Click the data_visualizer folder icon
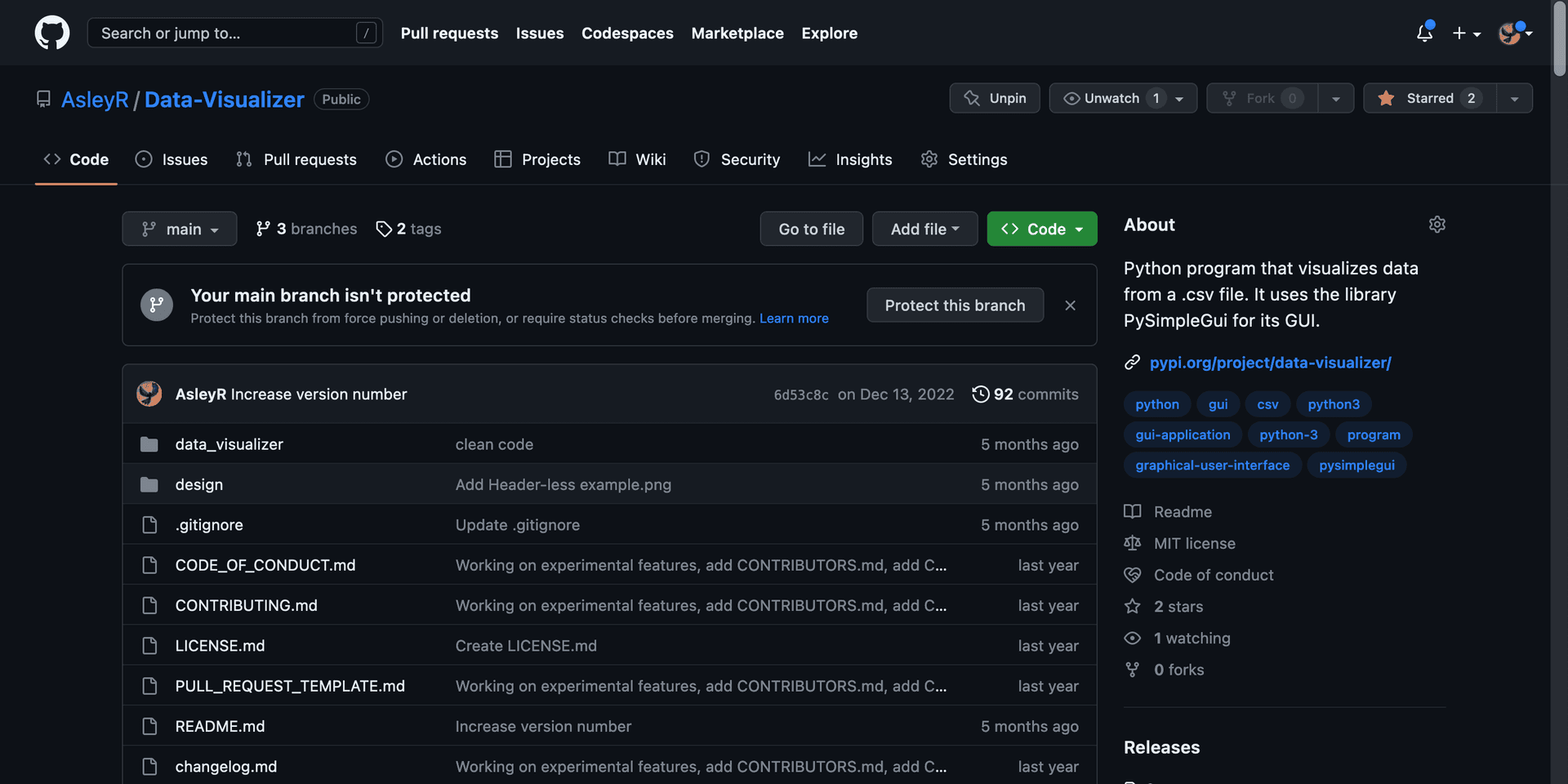This screenshot has width=1568, height=784. click(x=149, y=444)
